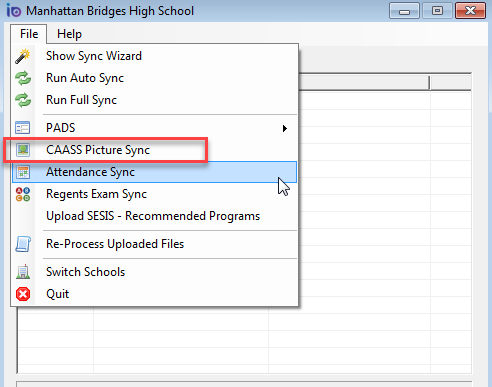
Task: Choose Quit from the File menu
Action: click(x=154, y=294)
